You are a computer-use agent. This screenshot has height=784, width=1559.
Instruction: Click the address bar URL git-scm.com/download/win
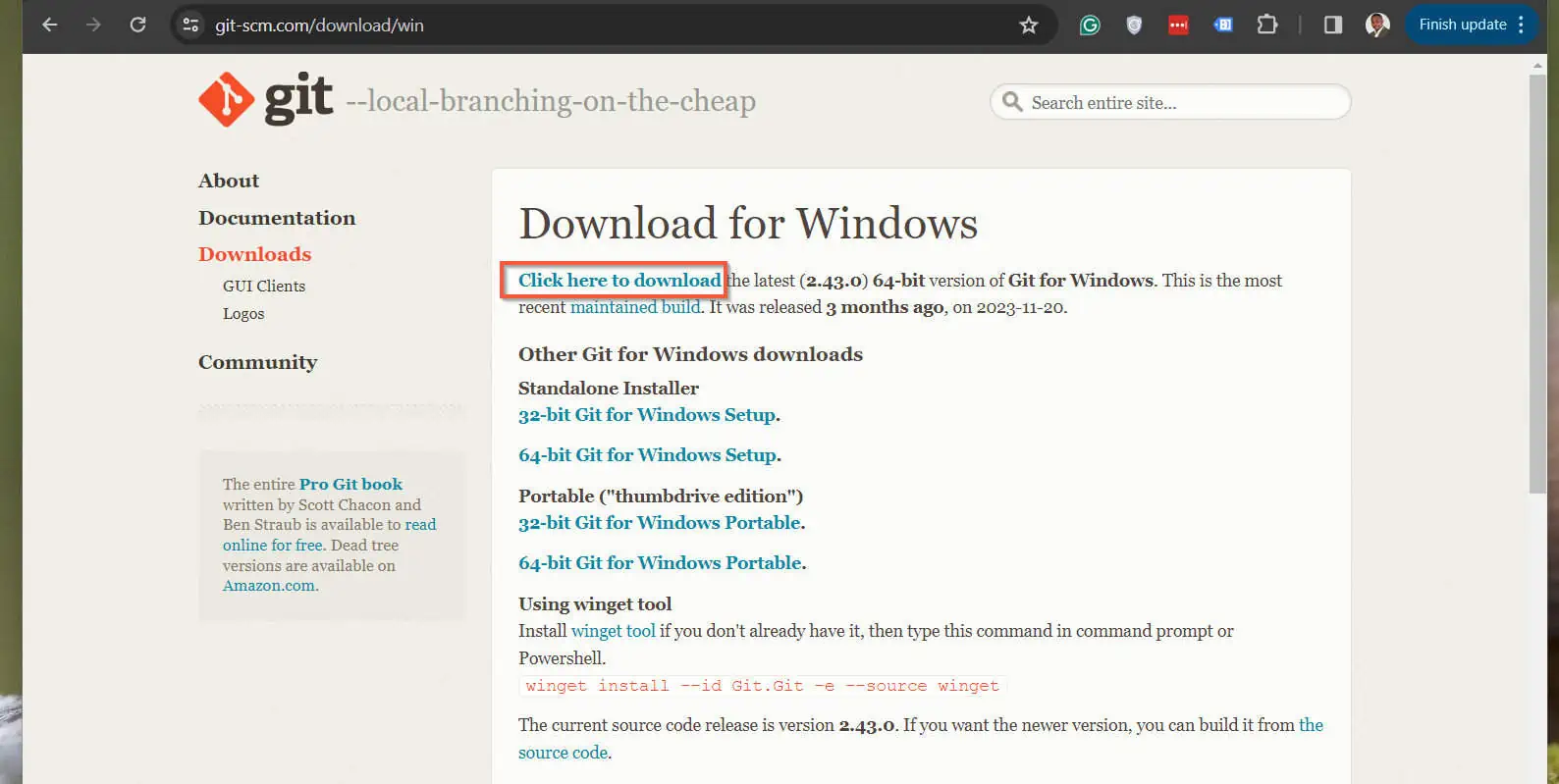[x=319, y=25]
